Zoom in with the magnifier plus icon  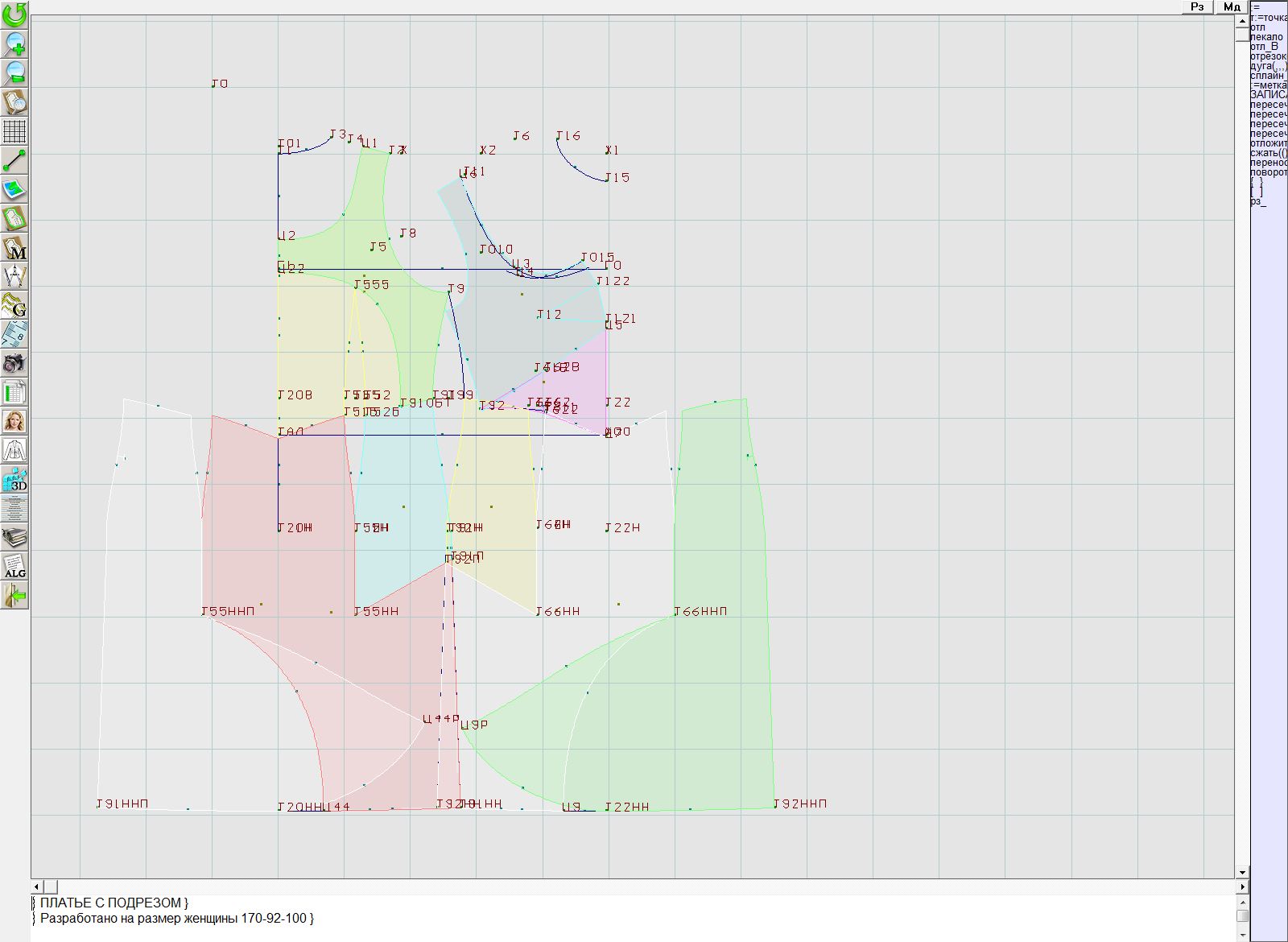(x=14, y=43)
